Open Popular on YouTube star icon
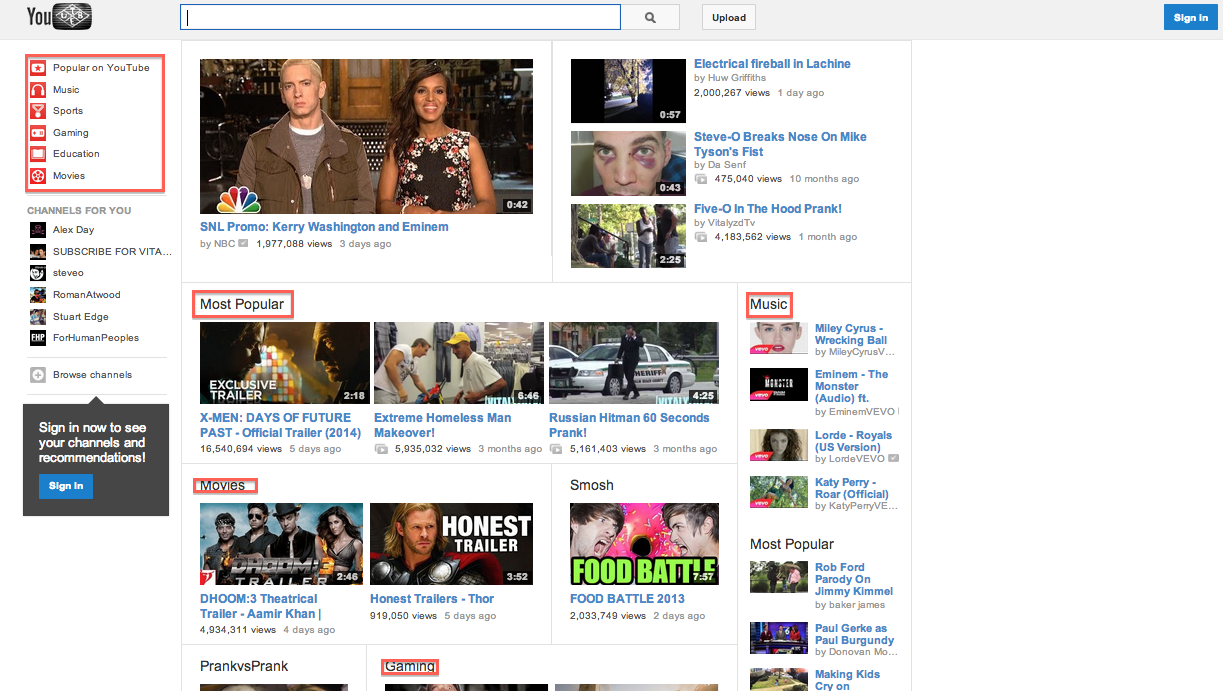 click(37, 68)
